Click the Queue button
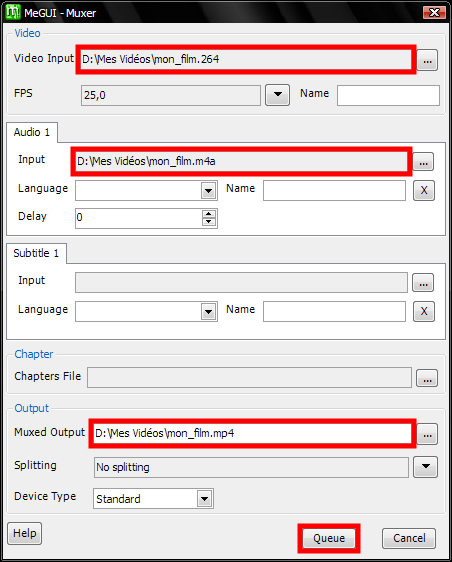The height and width of the screenshot is (562, 452). point(329,538)
